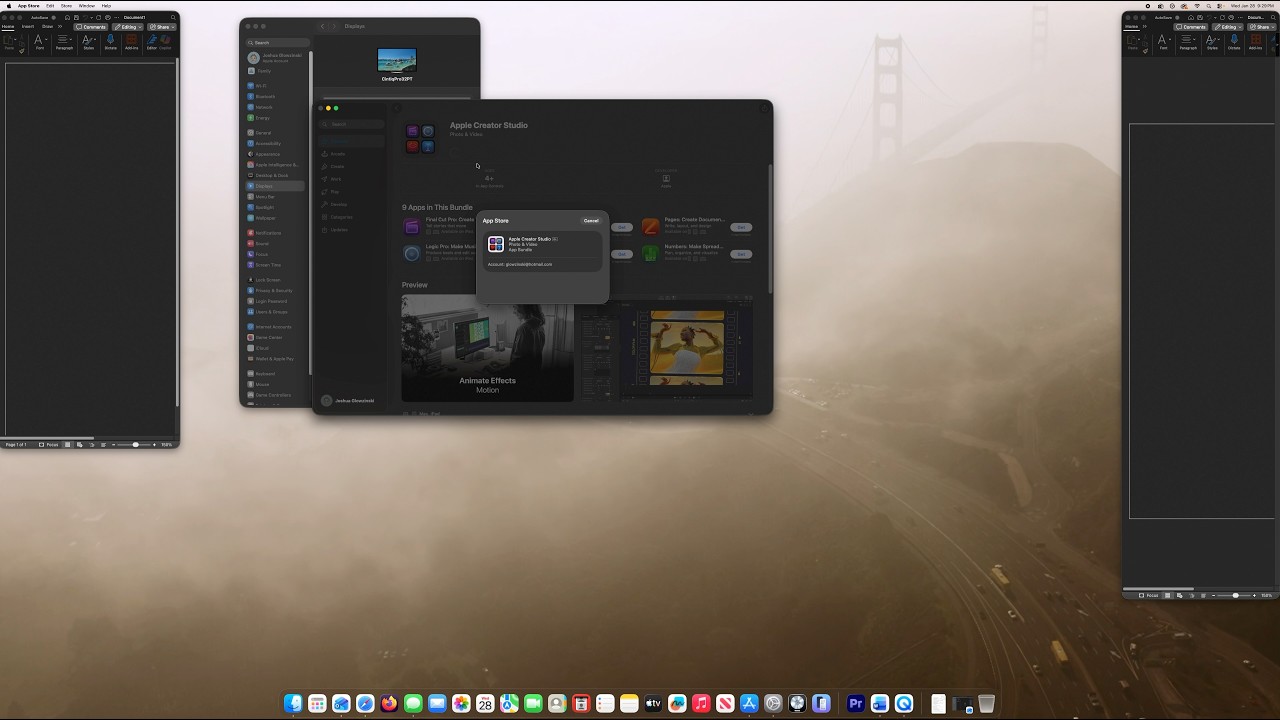Open Share dropdown in left Word window
This screenshot has height=720, width=1280.
162,27
